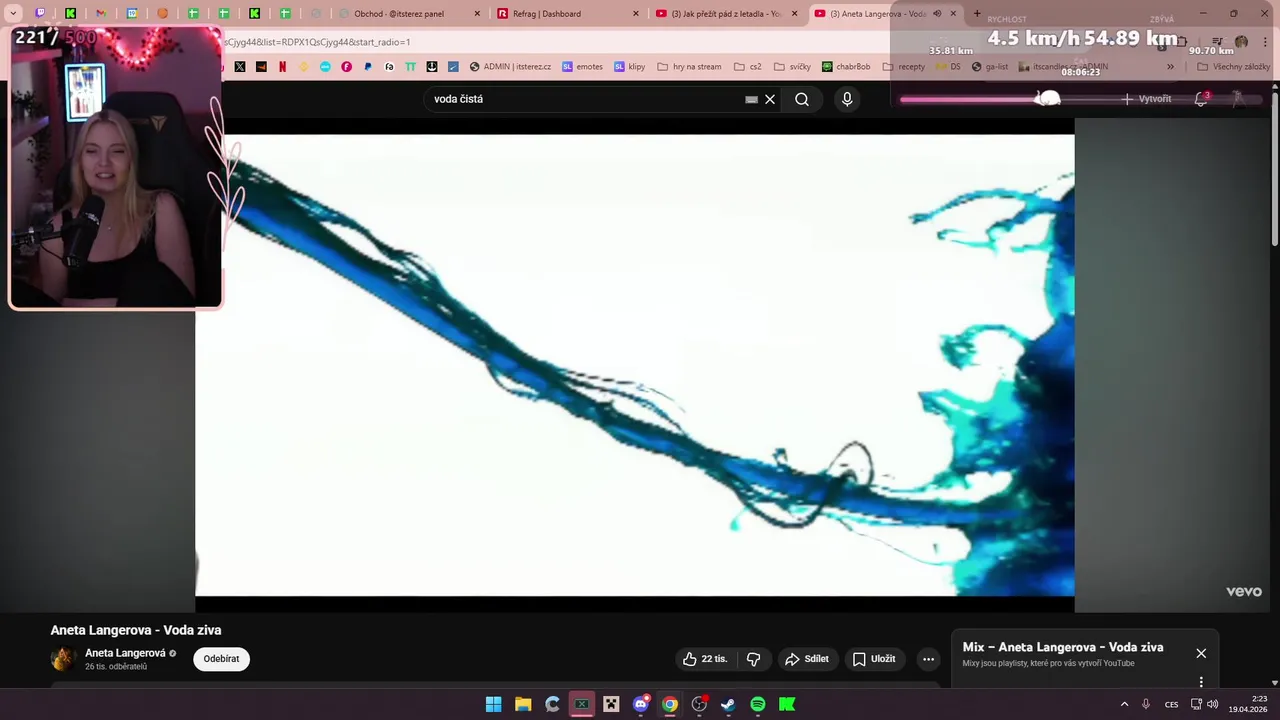The height and width of the screenshot is (720, 1280).
Task: Switch keyboard language CES indicator
Action: 1171,704
